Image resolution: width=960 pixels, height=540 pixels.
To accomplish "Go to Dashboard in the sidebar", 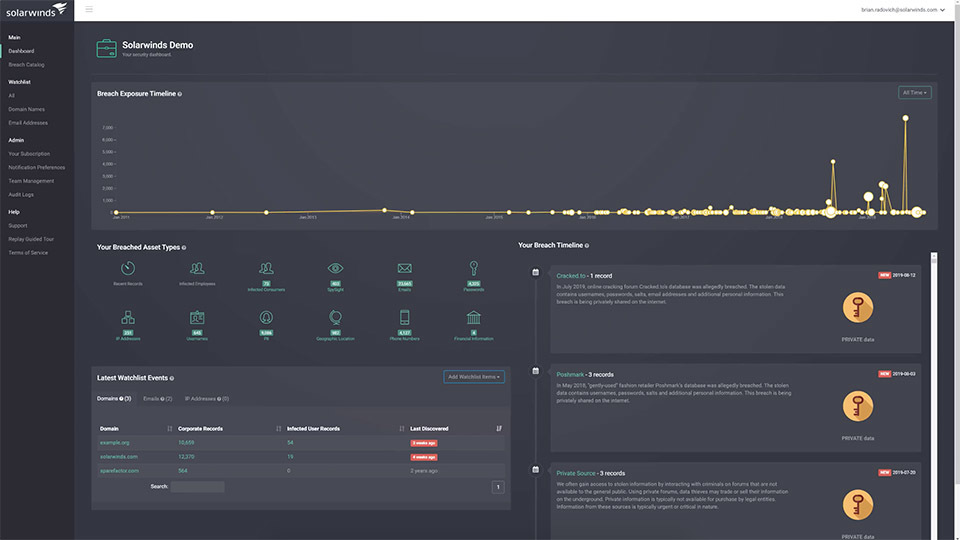I will click(x=21, y=51).
